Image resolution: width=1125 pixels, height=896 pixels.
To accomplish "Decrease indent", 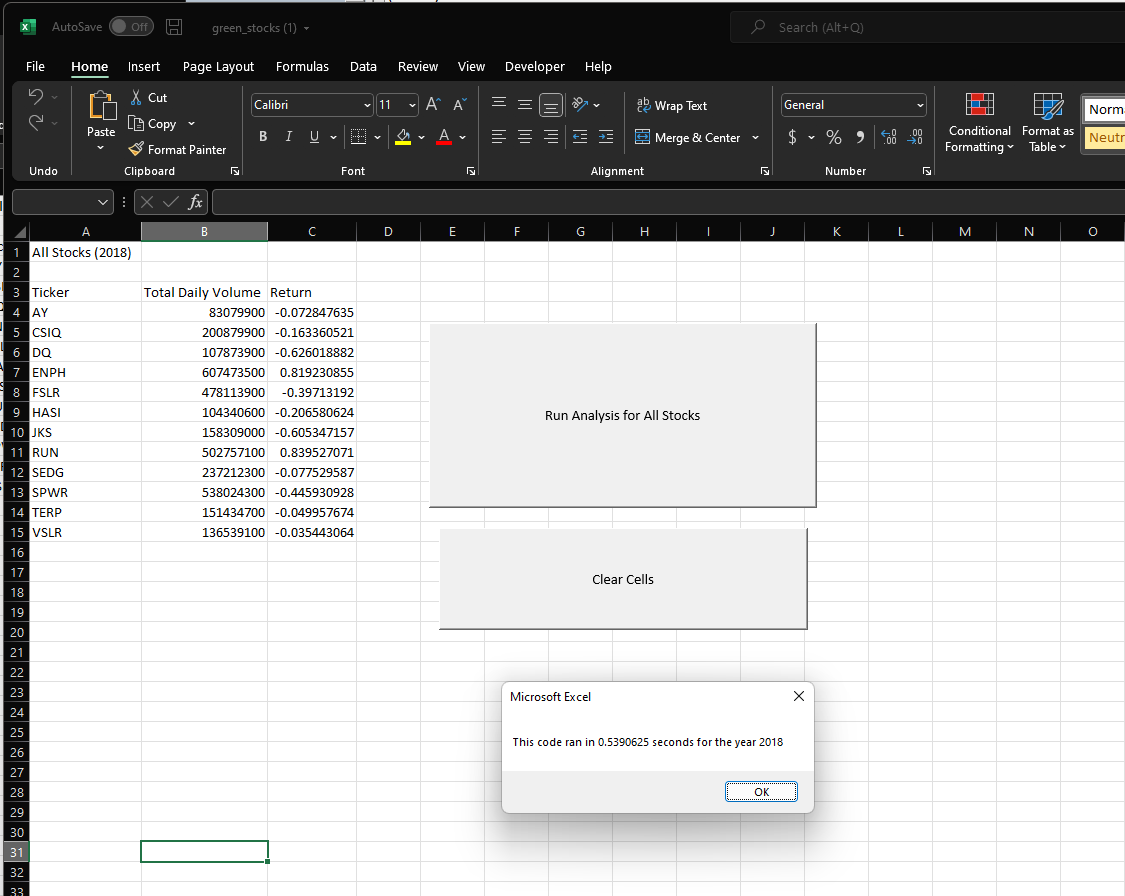I will point(580,136).
